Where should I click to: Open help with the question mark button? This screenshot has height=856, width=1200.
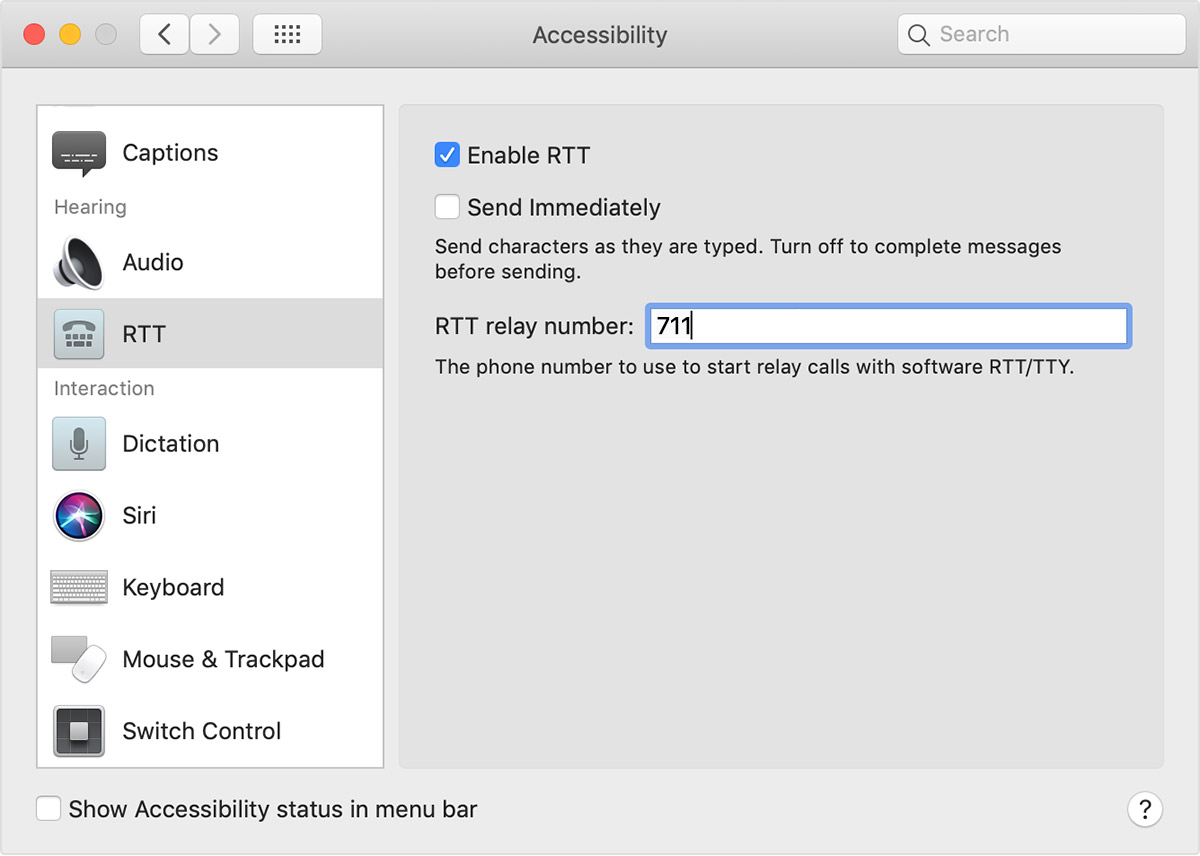[x=1145, y=809]
